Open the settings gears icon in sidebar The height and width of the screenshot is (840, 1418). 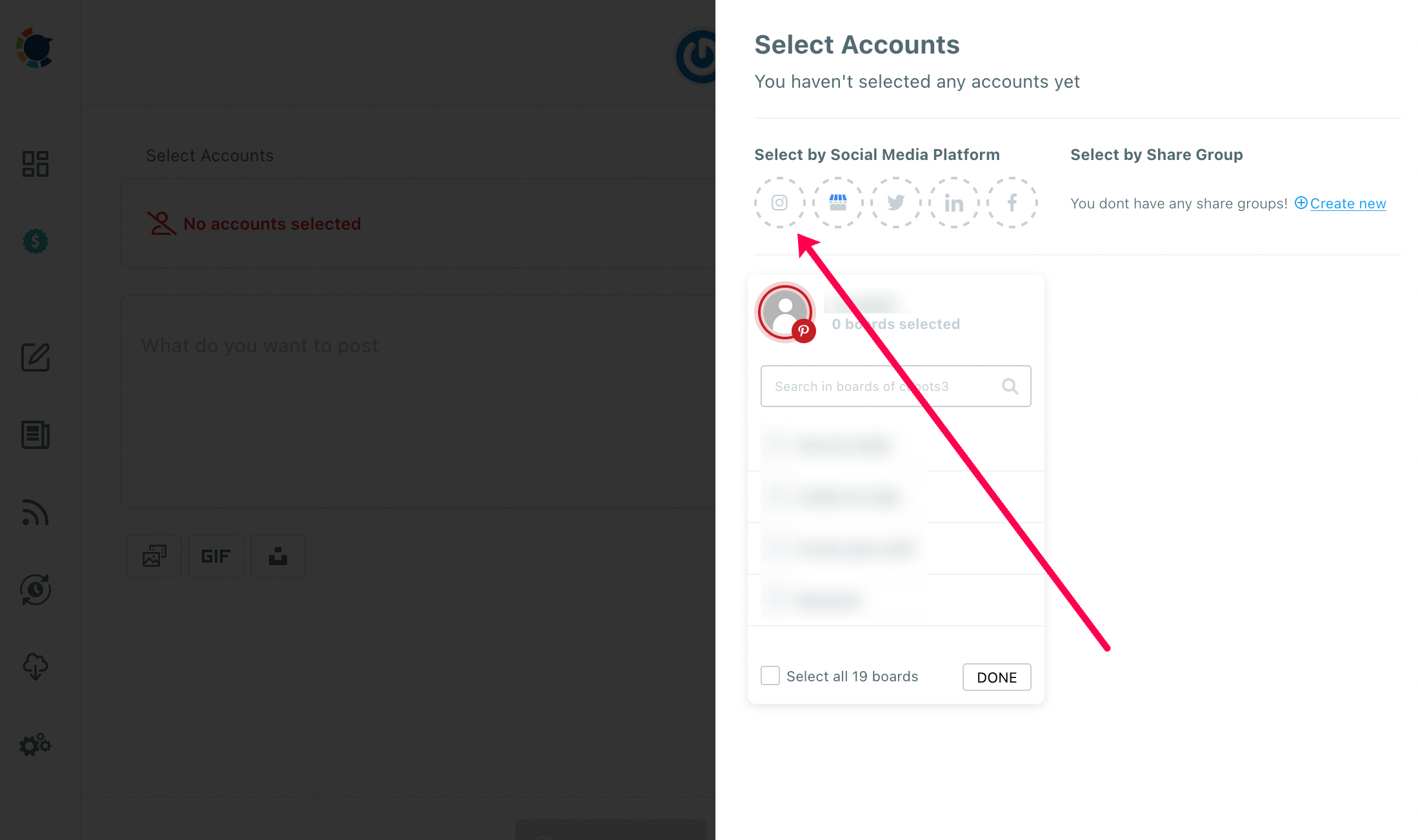(35, 745)
